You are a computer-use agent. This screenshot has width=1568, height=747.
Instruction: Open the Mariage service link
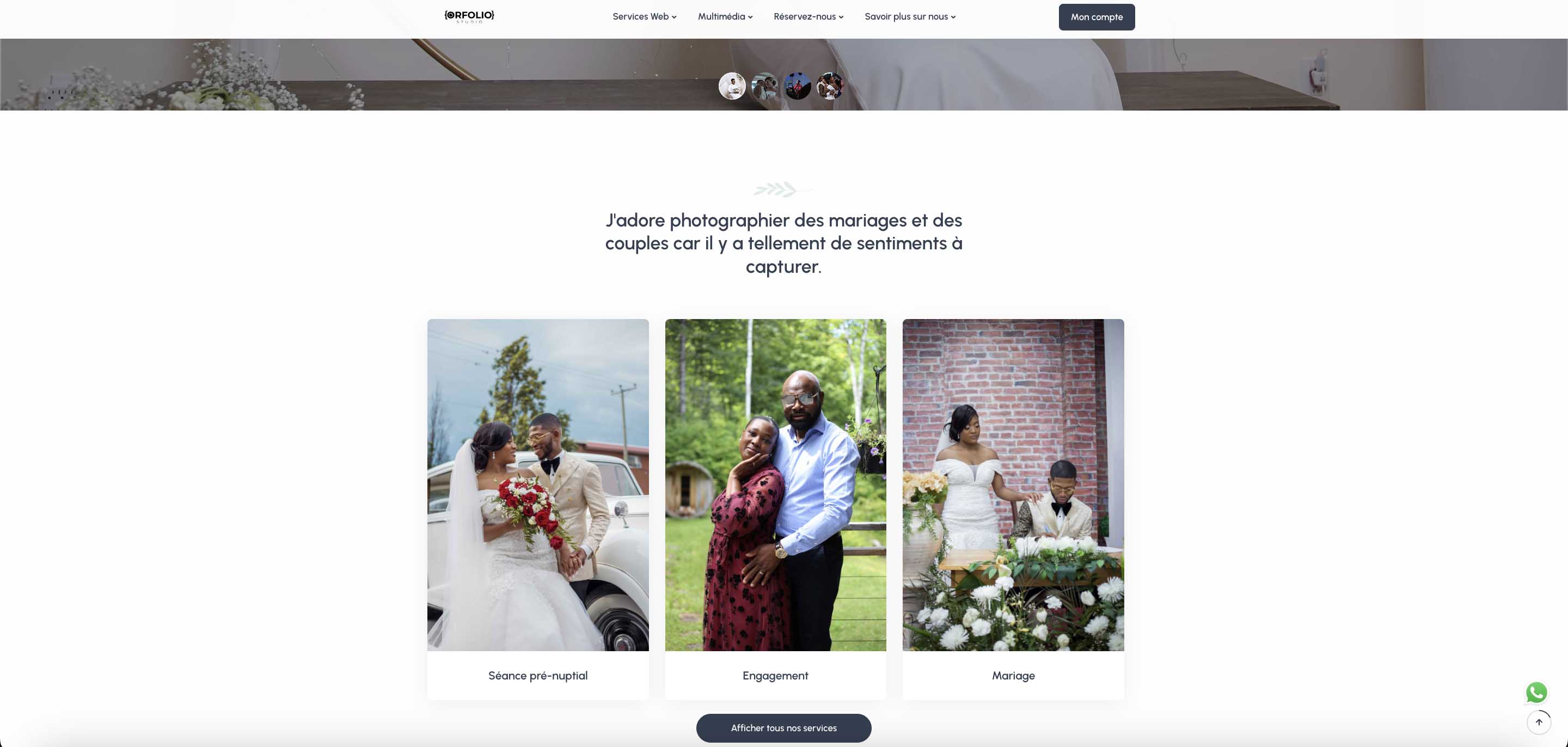pos(1013,675)
